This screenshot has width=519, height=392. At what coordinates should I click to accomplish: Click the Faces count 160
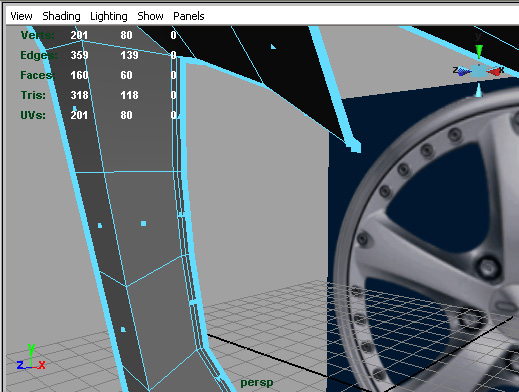pyautogui.click(x=79, y=75)
